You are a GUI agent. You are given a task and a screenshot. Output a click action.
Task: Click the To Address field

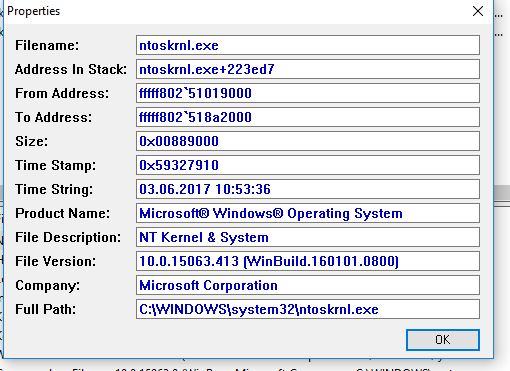308,117
